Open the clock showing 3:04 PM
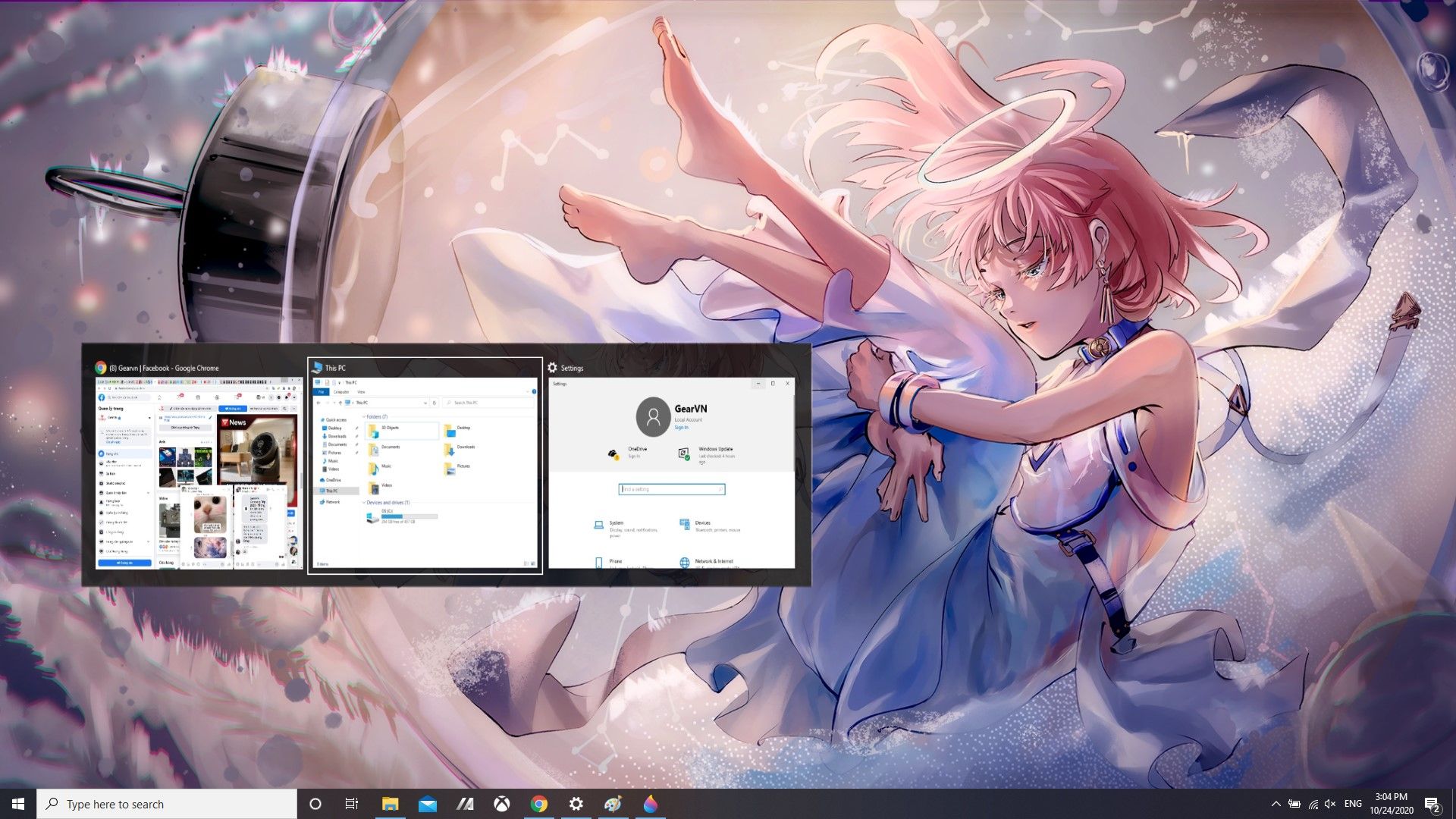 click(x=1391, y=804)
